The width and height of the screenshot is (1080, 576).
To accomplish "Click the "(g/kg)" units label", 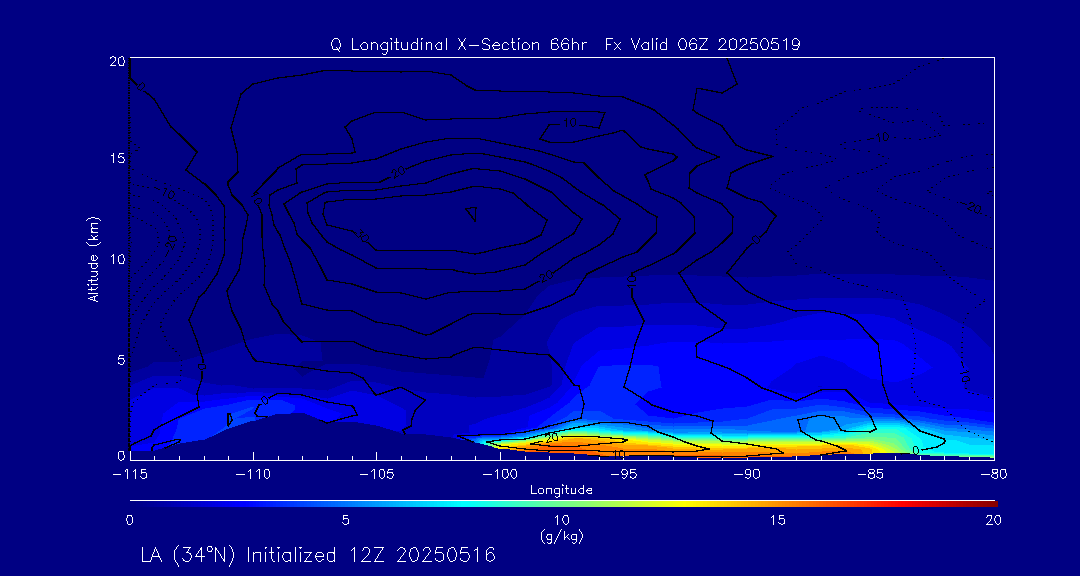I will click(x=561, y=537).
